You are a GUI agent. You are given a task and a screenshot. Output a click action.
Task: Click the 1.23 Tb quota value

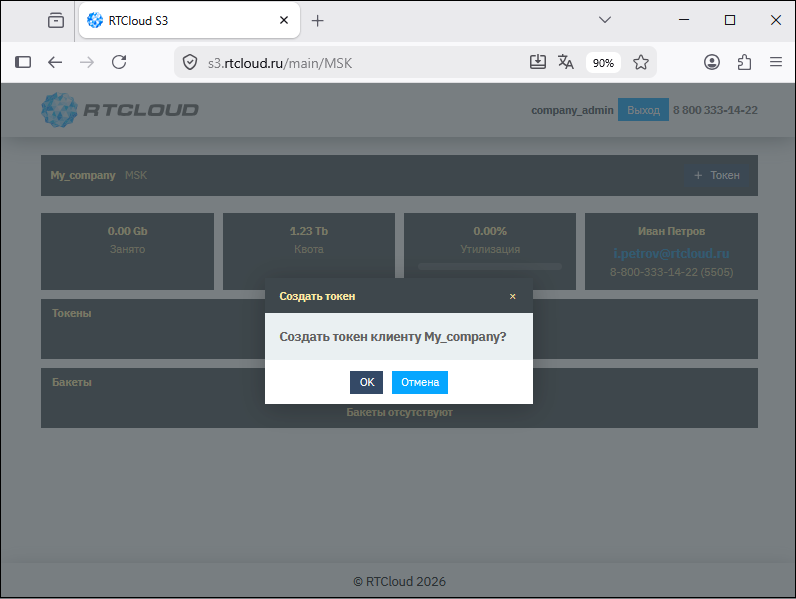coord(309,231)
